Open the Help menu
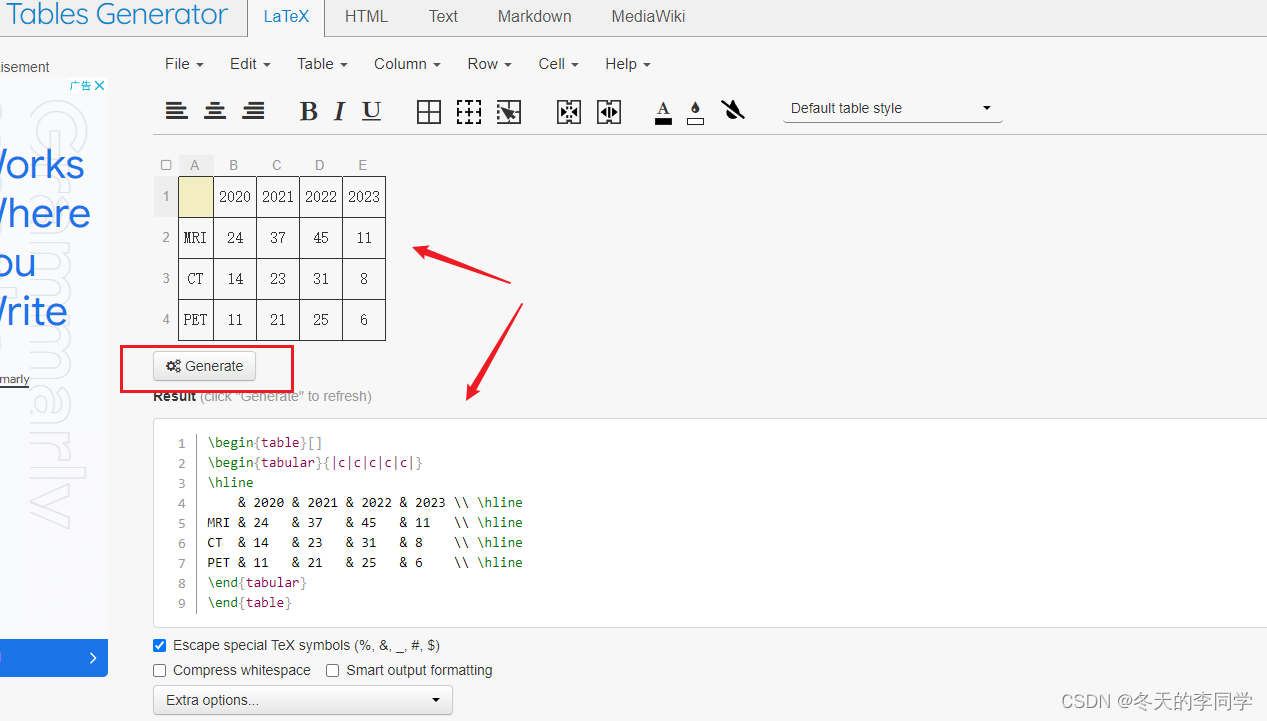Image resolution: width=1267 pixels, height=721 pixels. (x=627, y=64)
